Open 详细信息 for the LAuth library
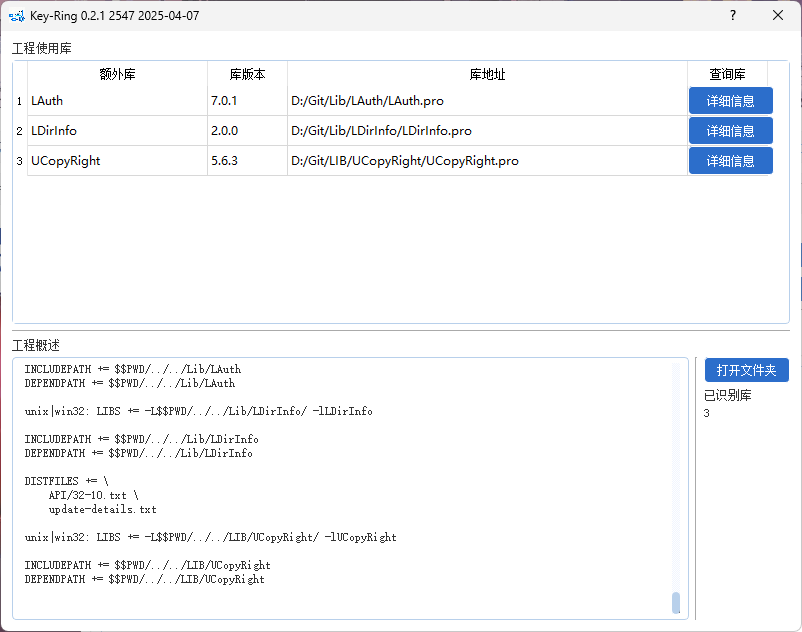 click(x=730, y=101)
